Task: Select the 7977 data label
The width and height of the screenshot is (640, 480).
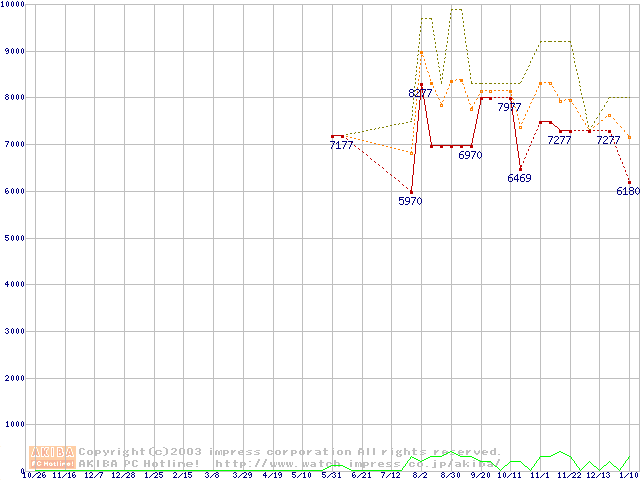Action: pos(510,107)
